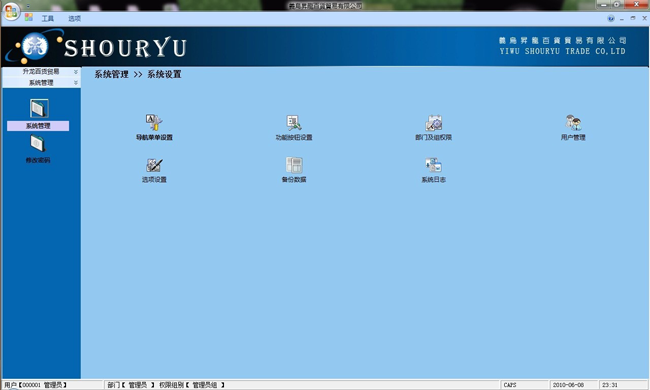Select the 系统管理 sidebar icon
Screen dimensions: 650x390
(39, 108)
